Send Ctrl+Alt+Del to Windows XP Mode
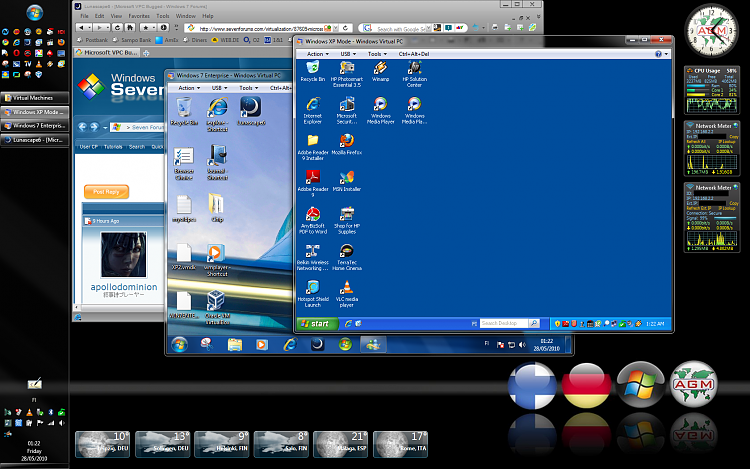The width and height of the screenshot is (750, 469). click(414, 54)
